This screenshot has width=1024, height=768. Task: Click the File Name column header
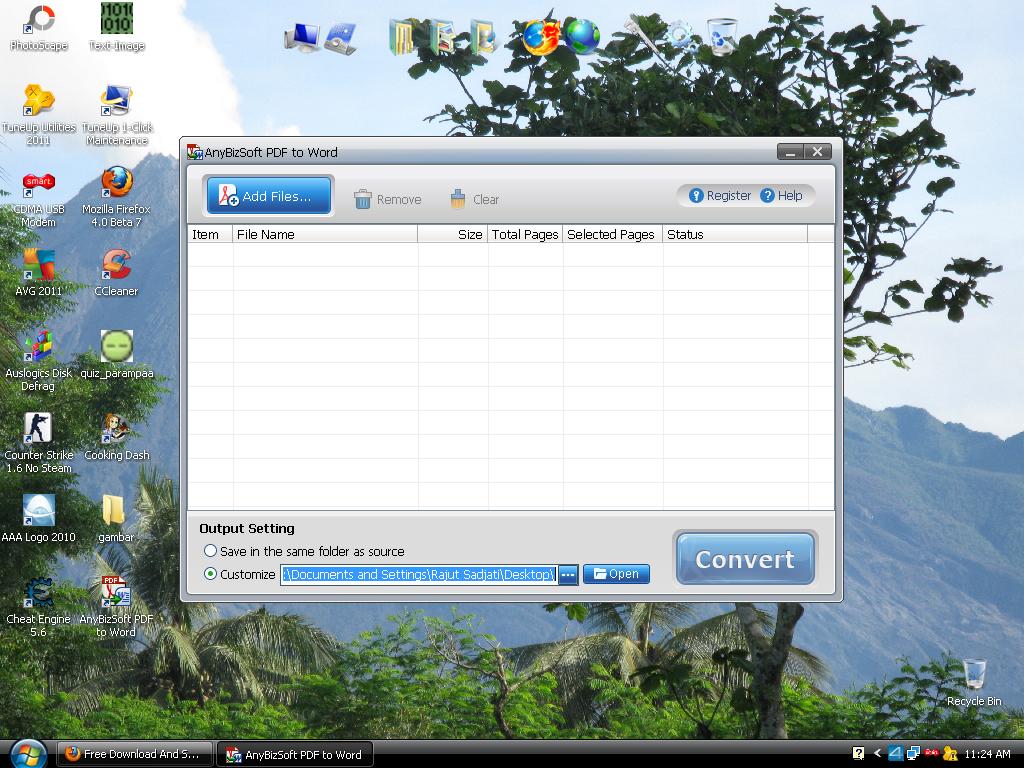[325, 234]
